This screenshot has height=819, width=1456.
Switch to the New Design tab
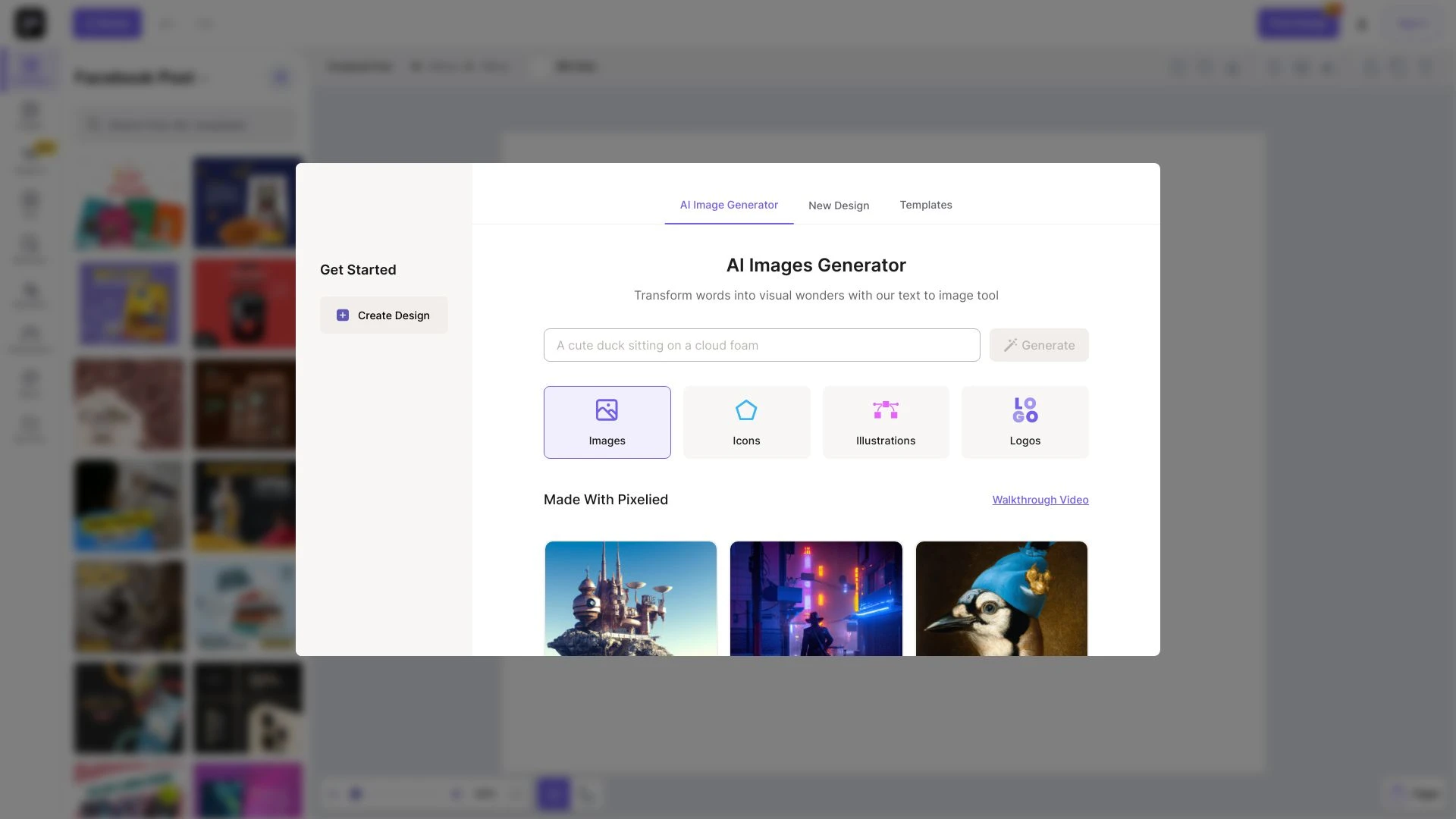coord(839,205)
